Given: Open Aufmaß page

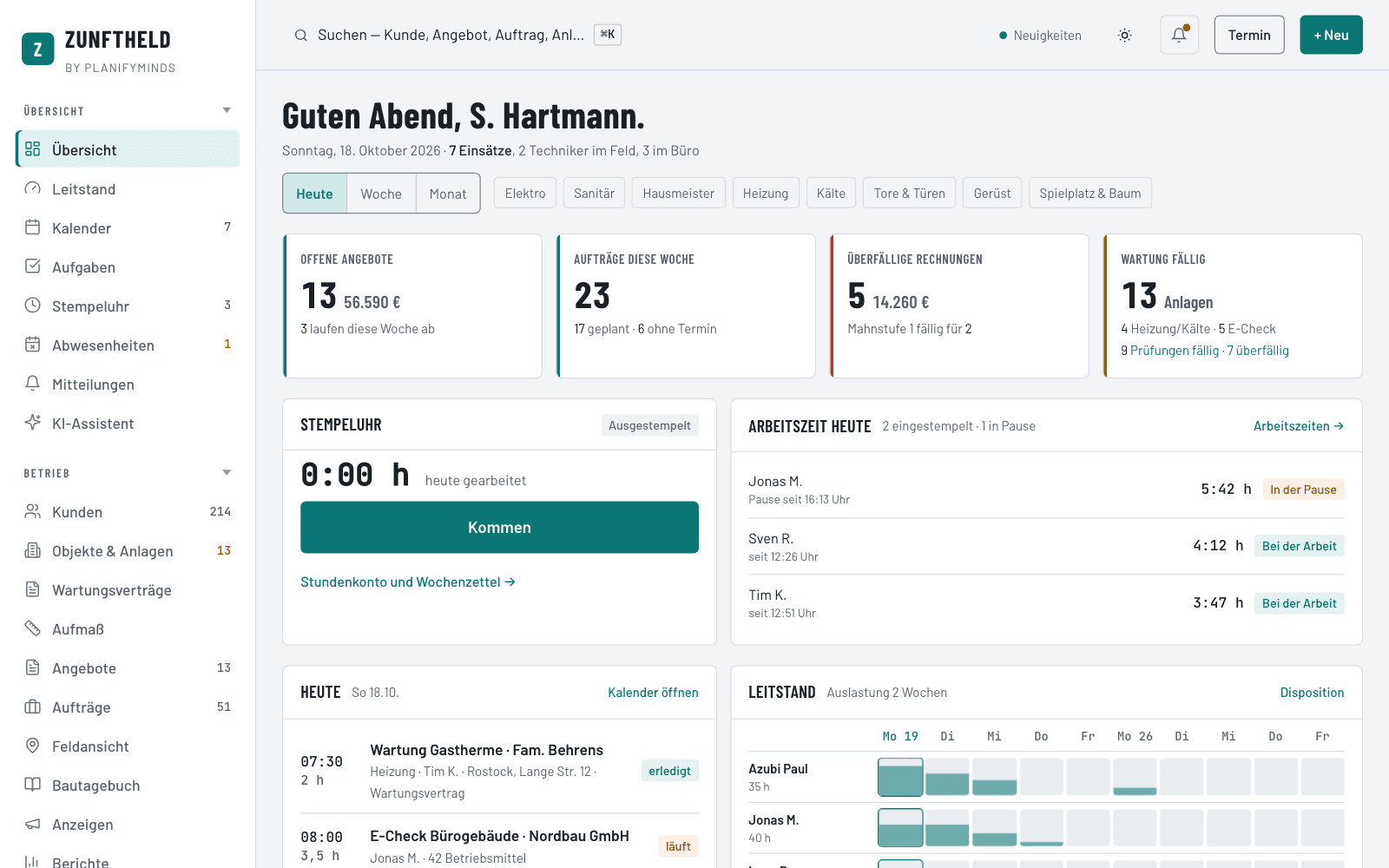Looking at the screenshot, I should [x=128, y=629].
